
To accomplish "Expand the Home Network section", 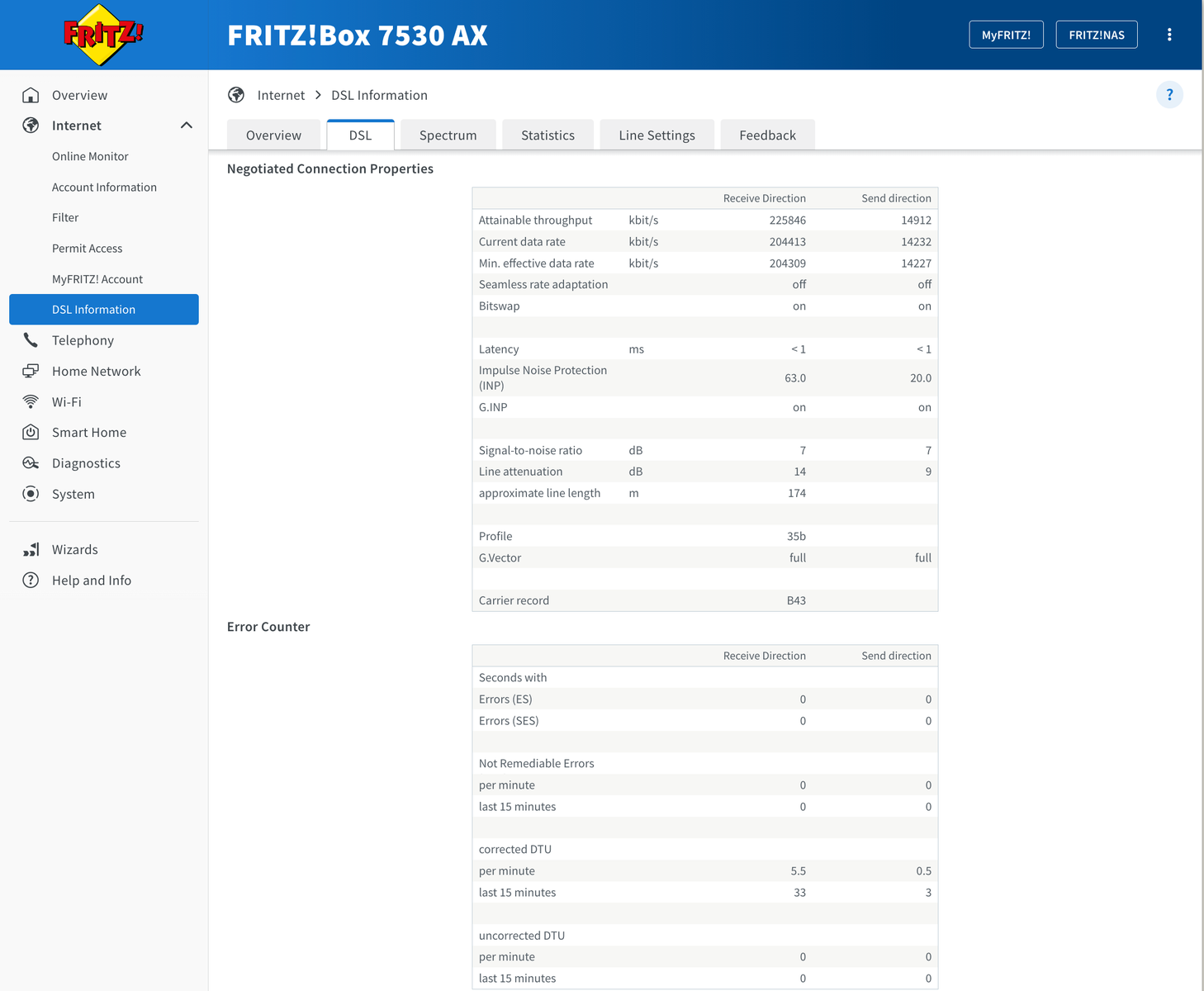I will point(96,372).
